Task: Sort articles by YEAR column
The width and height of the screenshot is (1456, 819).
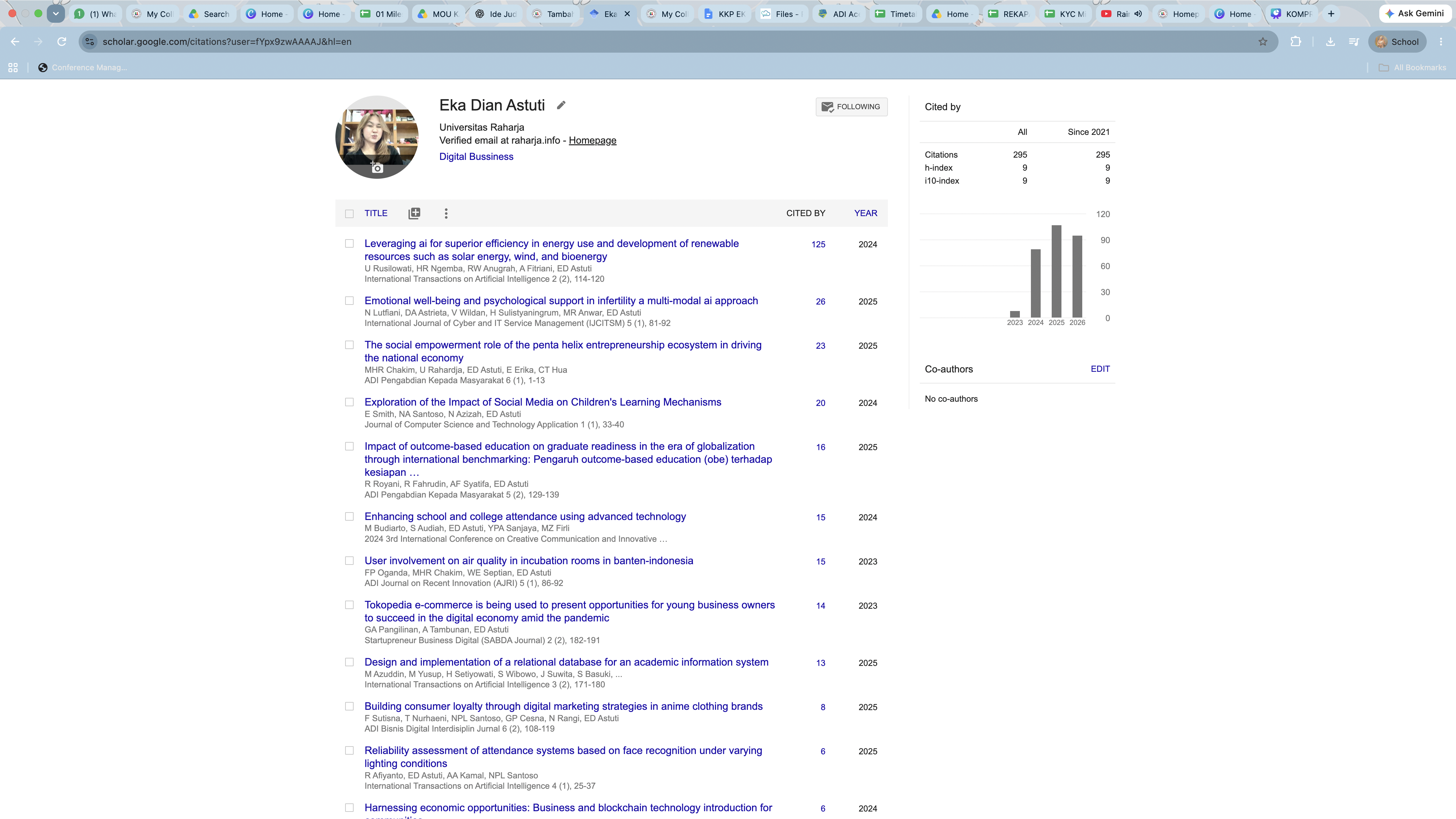Action: pyautogui.click(x=865, y=213)
